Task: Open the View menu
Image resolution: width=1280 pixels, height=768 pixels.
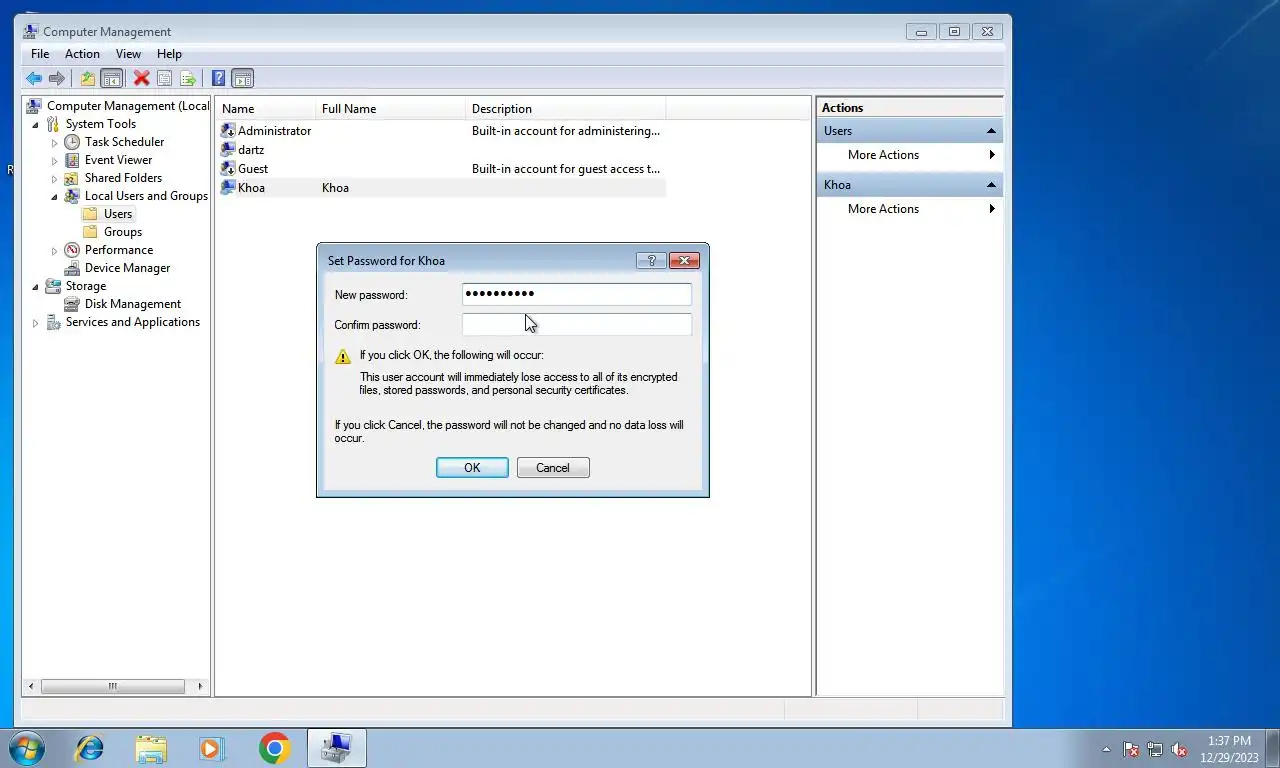Action: click(128, 54)
